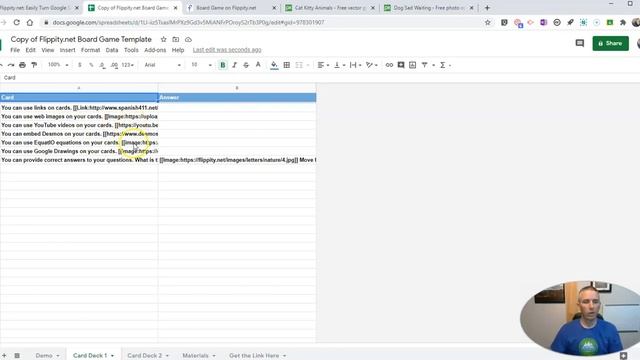
Task: Toggle Italic formatting
Action: pyautogui.click(x=234, y=65)
